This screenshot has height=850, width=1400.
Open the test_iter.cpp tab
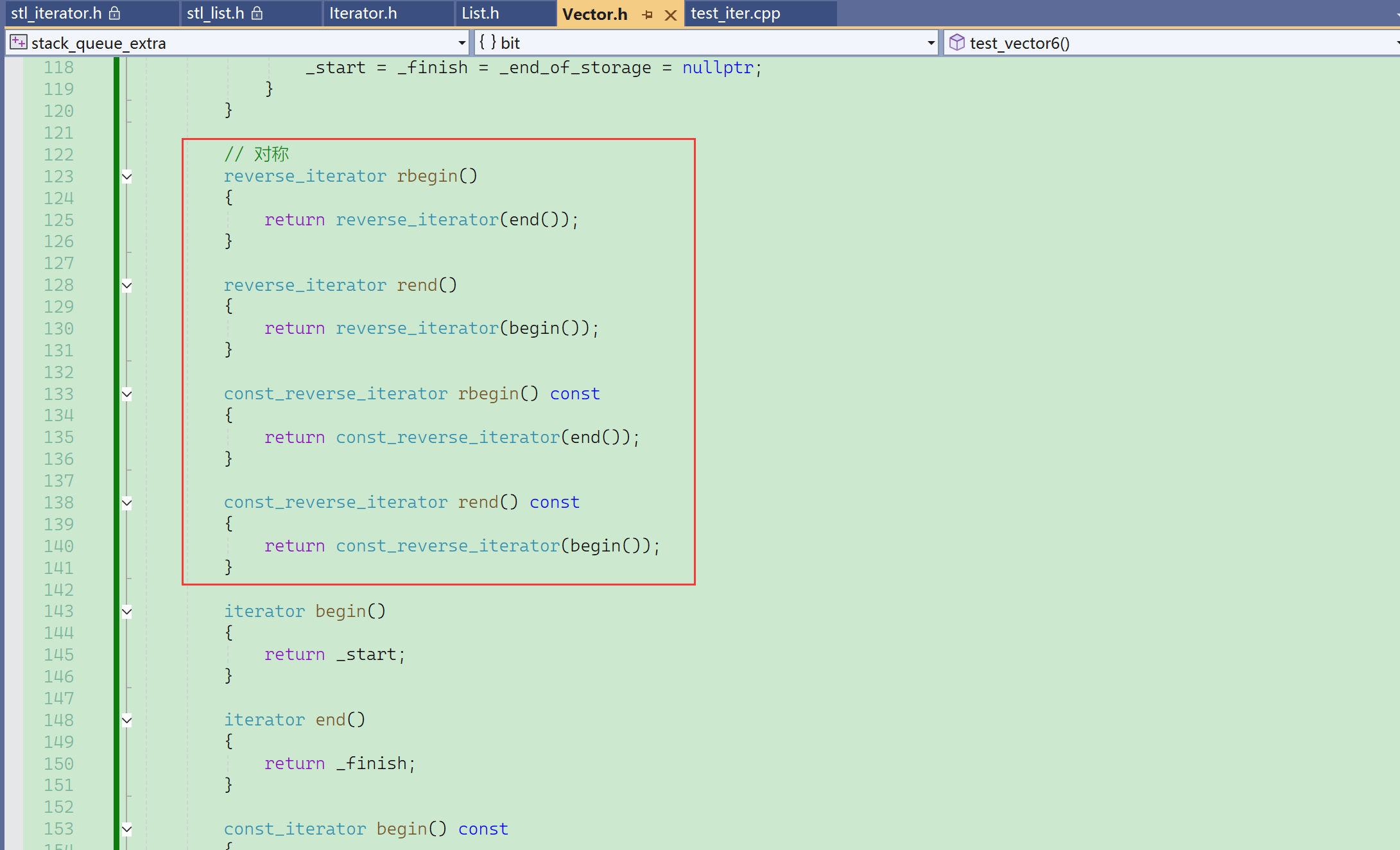point(735,13)
